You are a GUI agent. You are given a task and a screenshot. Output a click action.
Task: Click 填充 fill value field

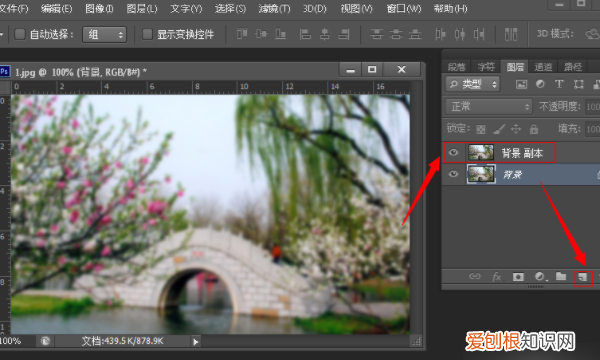[x=593, y=129]
